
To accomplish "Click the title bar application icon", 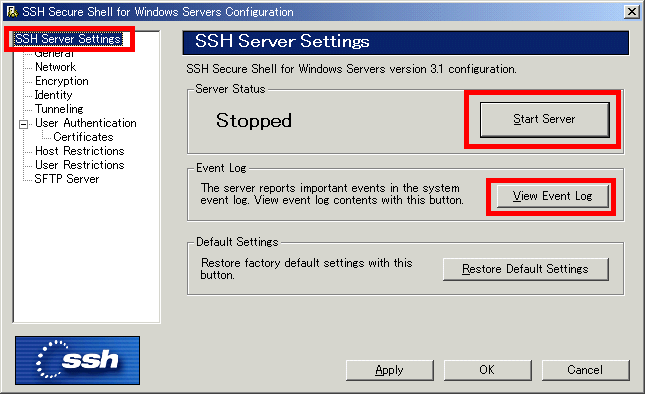I will point(12,12).
